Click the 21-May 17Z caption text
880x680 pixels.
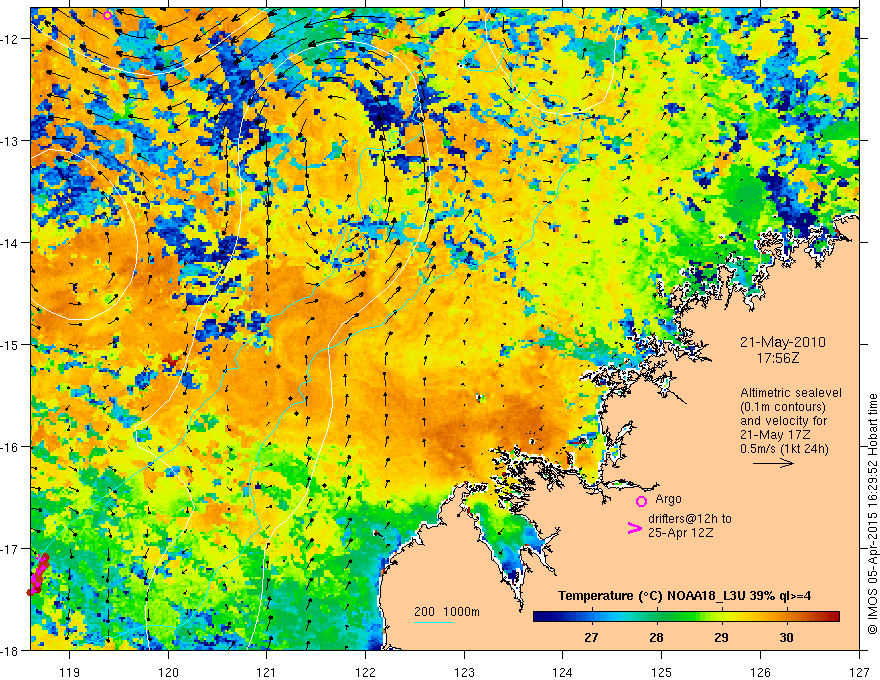774,435
